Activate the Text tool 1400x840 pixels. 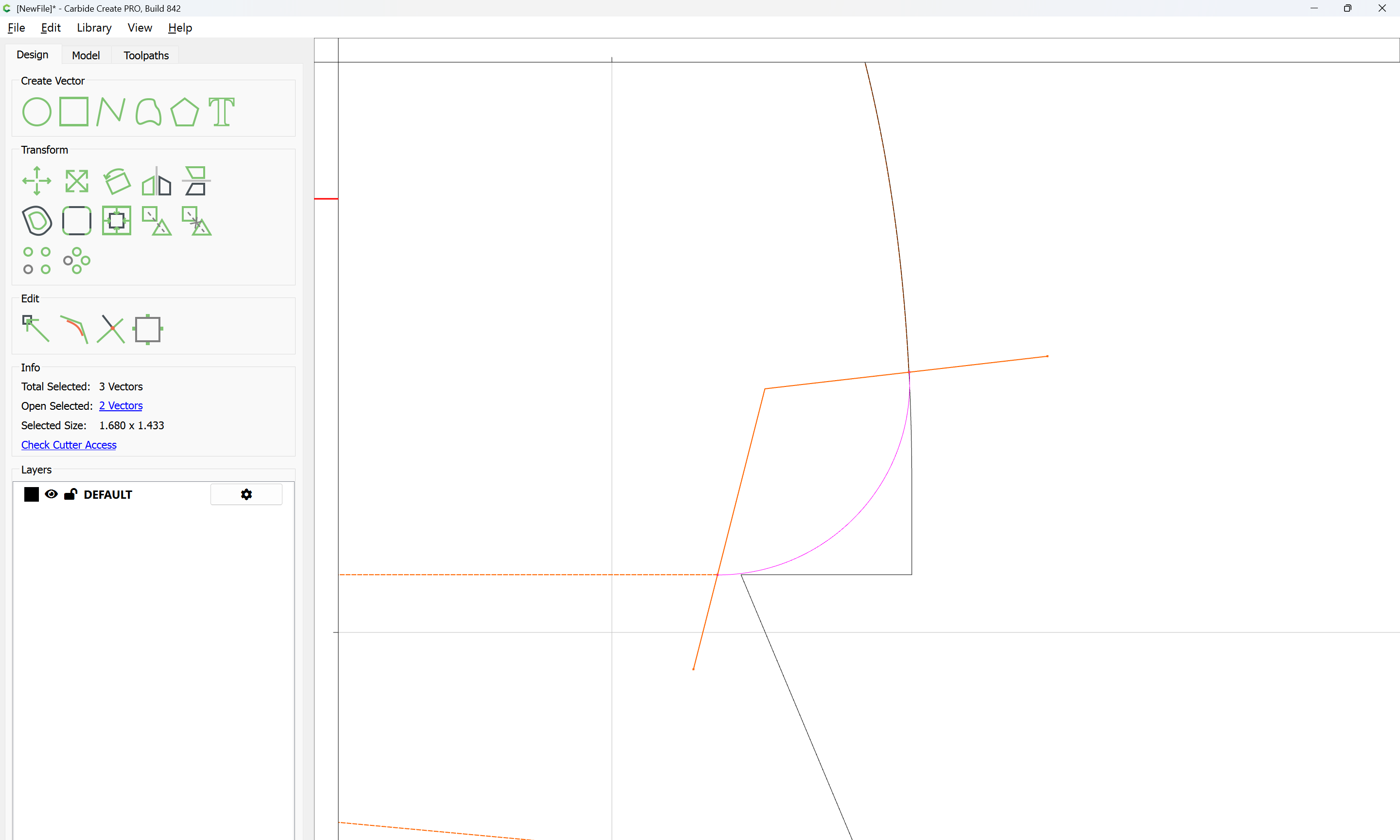pyautogui.click(x=221, y=111)
